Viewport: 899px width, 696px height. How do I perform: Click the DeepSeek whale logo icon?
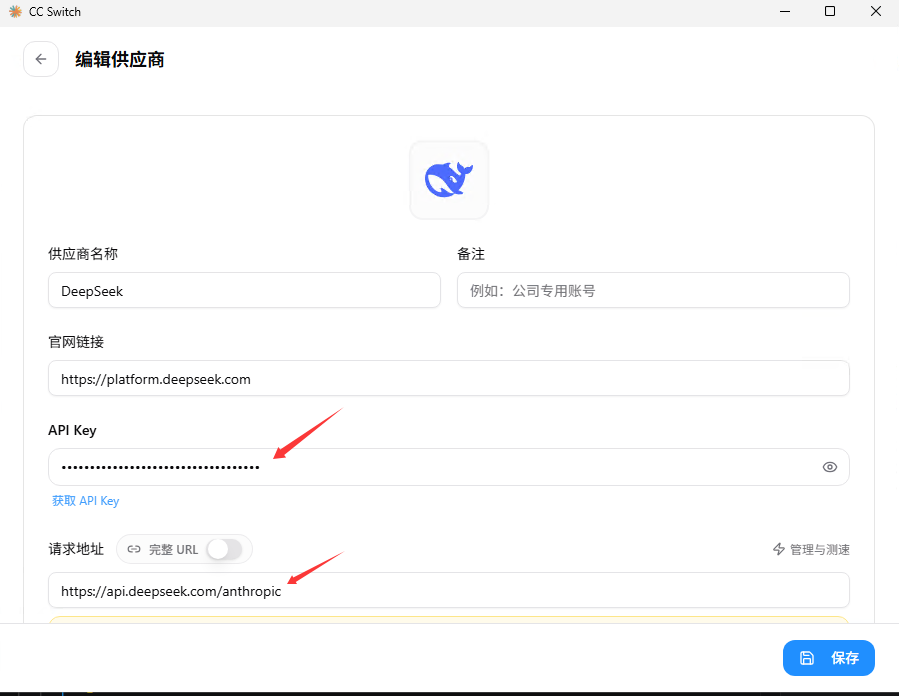(x=449, y=180)
